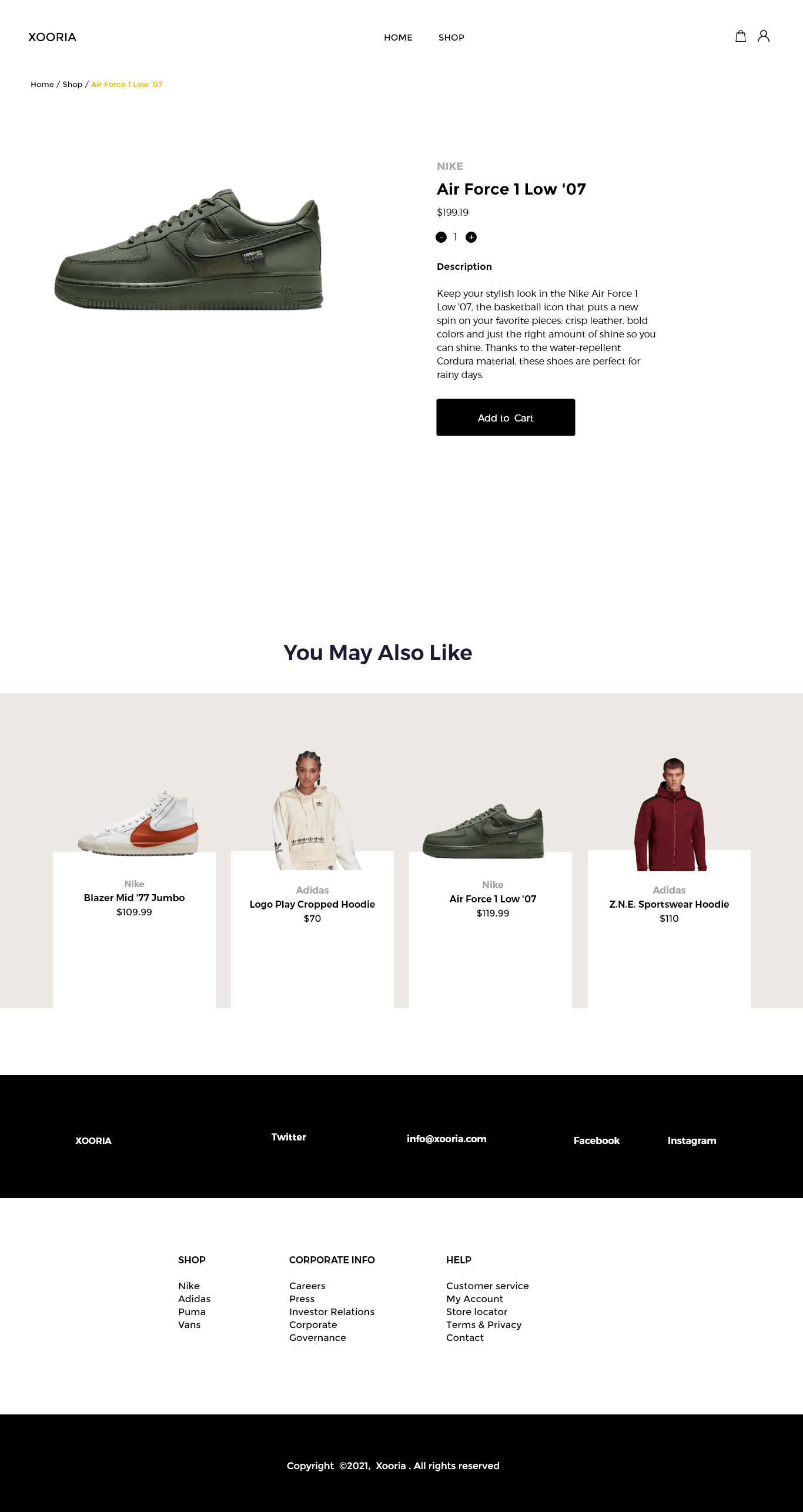Open the Blazer Mid '77 Jumbo shoe thumbnail
Image resolution: width=803 pixels, height=1512 pixels.
pyautogui.click(x=139, y=823)
